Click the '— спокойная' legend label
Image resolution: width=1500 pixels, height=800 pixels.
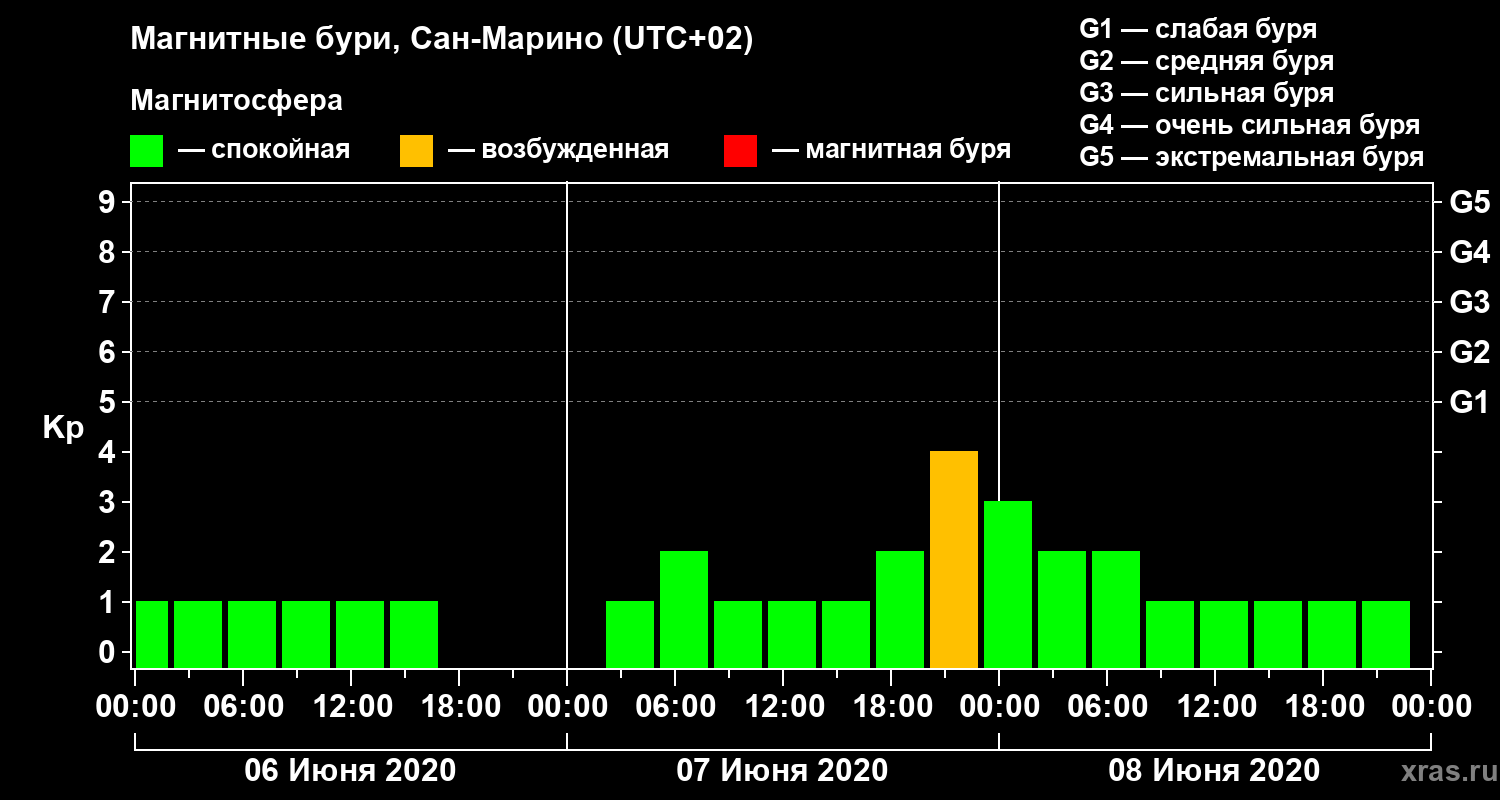coord(263,150)
